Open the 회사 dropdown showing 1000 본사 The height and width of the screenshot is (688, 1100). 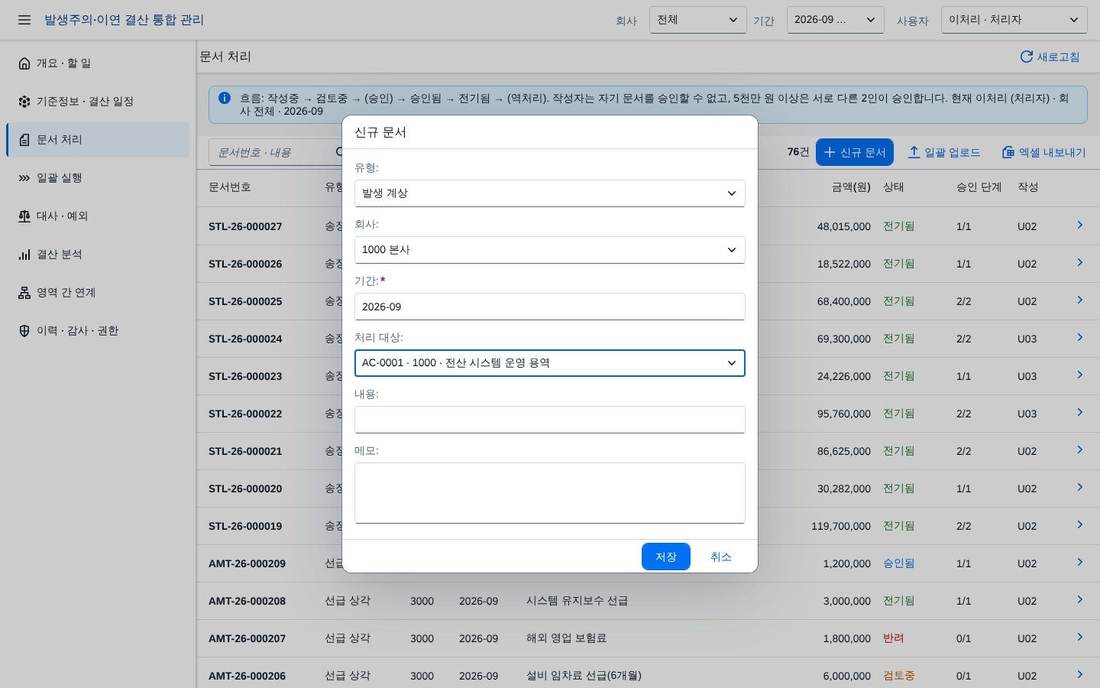pos(549,250)
